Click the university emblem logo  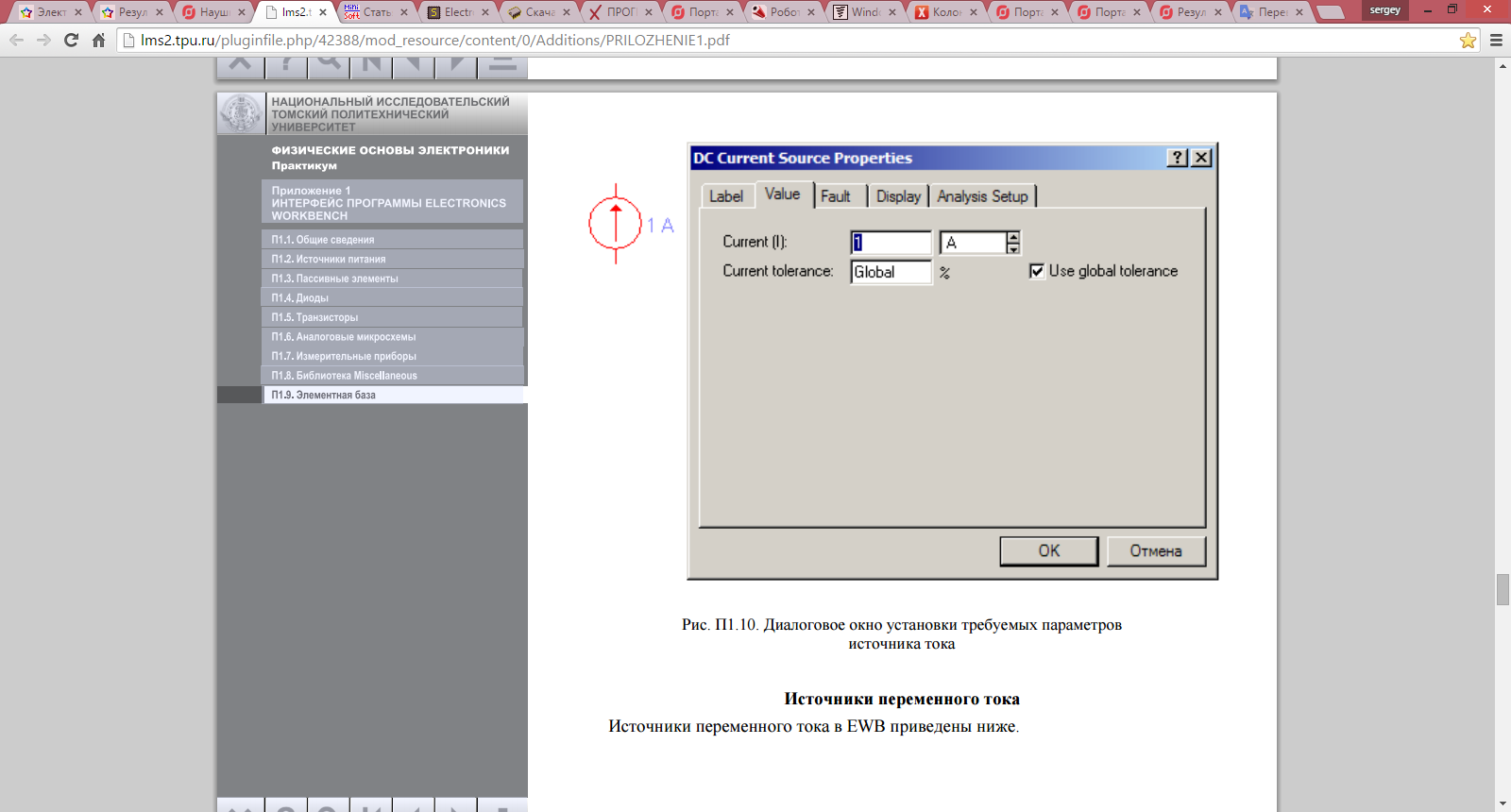241,113
